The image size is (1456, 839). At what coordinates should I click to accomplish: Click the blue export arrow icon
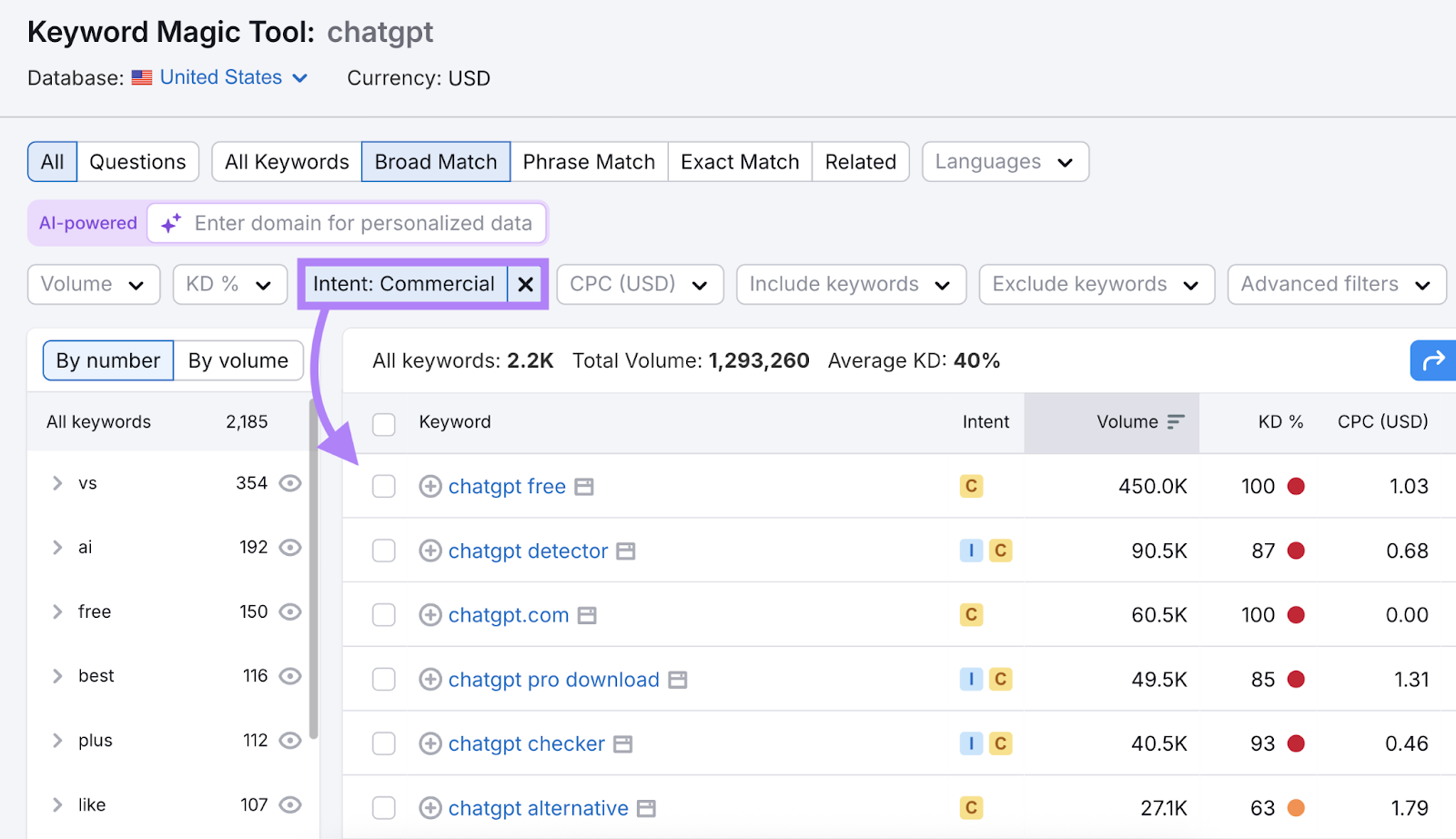click(1432, 360)
